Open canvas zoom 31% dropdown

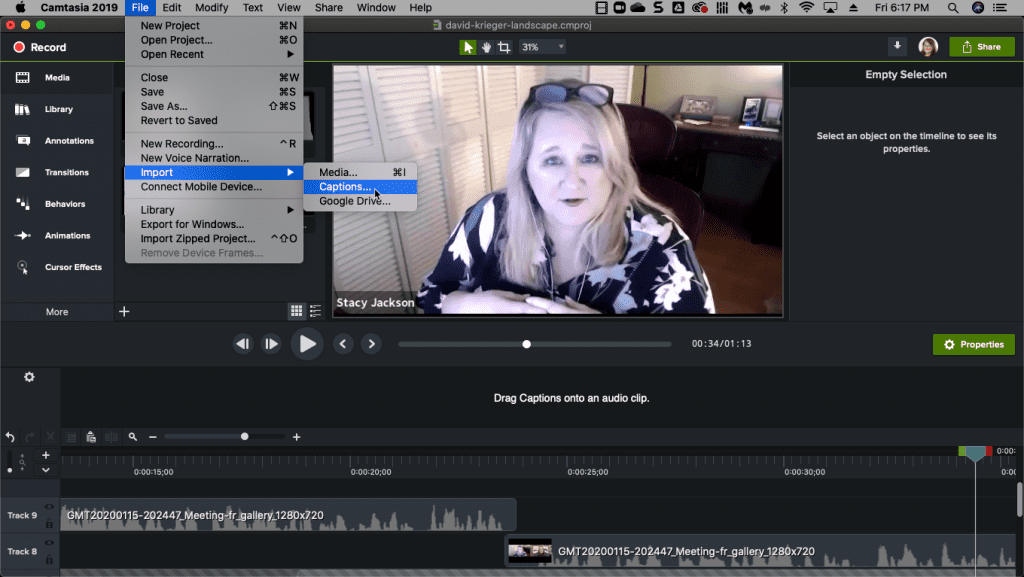(x=543, y=47)
